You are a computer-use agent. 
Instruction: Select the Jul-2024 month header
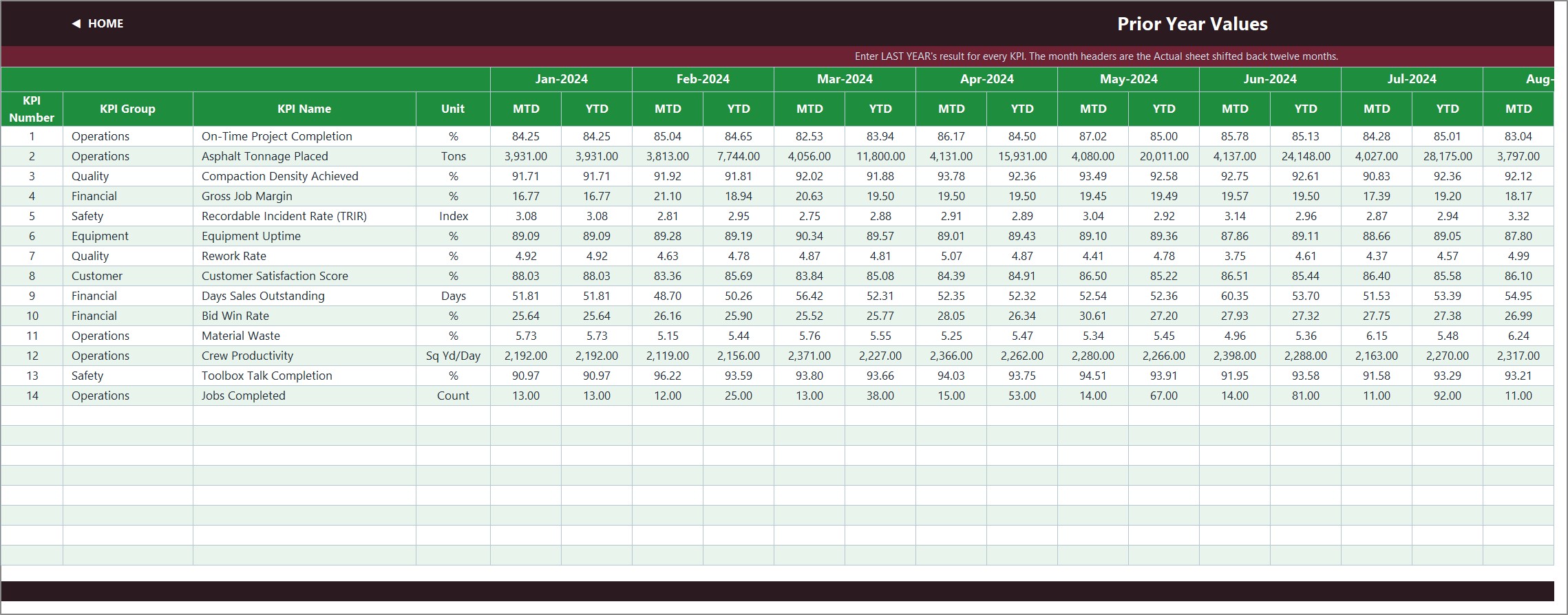point(1412,79)
